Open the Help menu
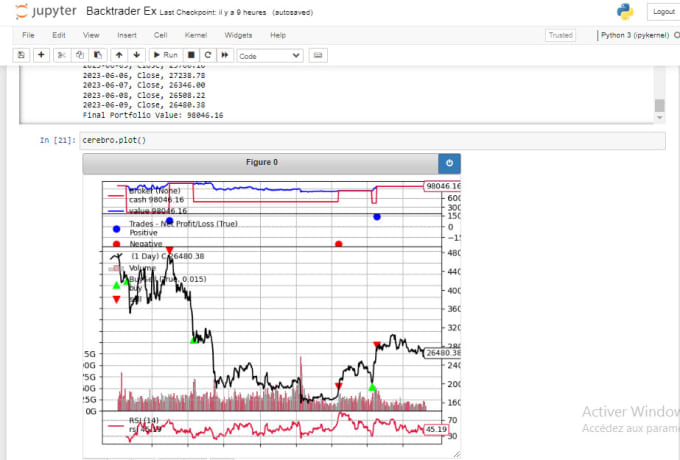Screen dimensions: 680x460 278,35
